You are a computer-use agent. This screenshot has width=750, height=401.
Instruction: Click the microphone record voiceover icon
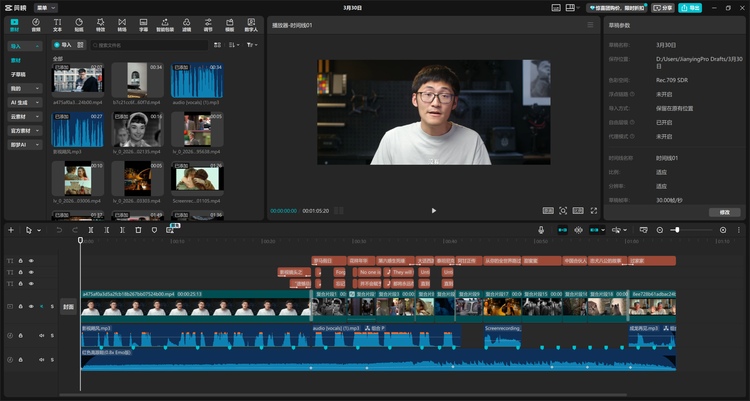(541, 230)
